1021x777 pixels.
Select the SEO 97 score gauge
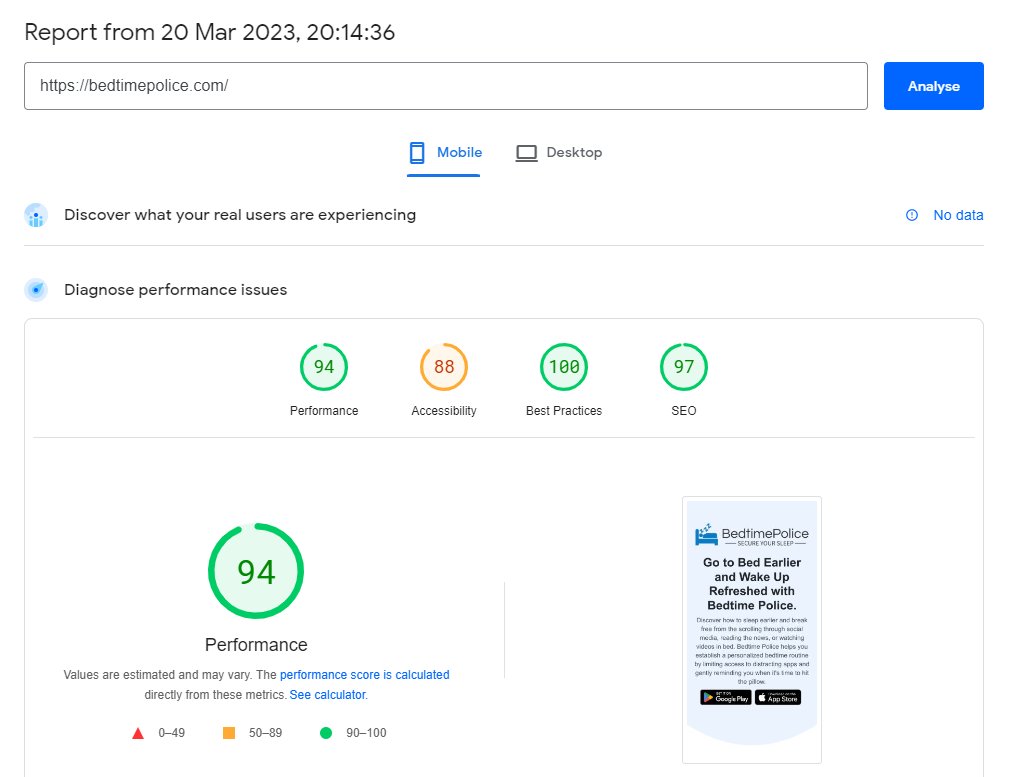tap(684, 367)
